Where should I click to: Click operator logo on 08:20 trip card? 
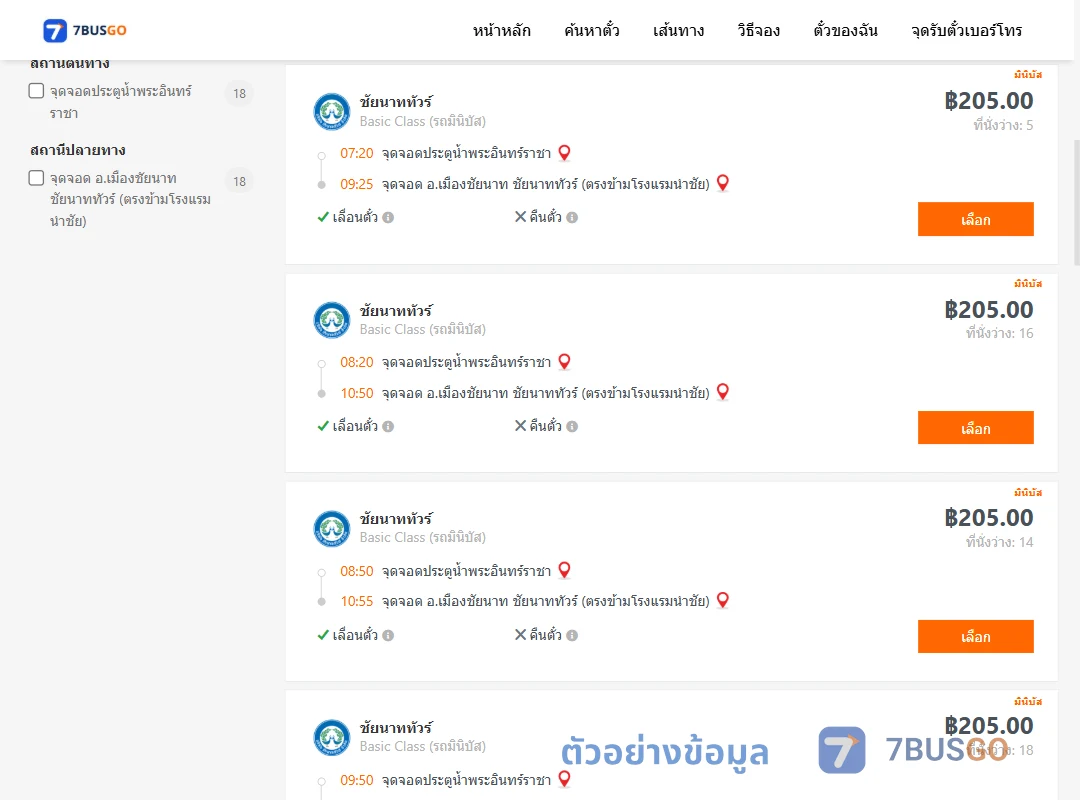pos(332,320)
